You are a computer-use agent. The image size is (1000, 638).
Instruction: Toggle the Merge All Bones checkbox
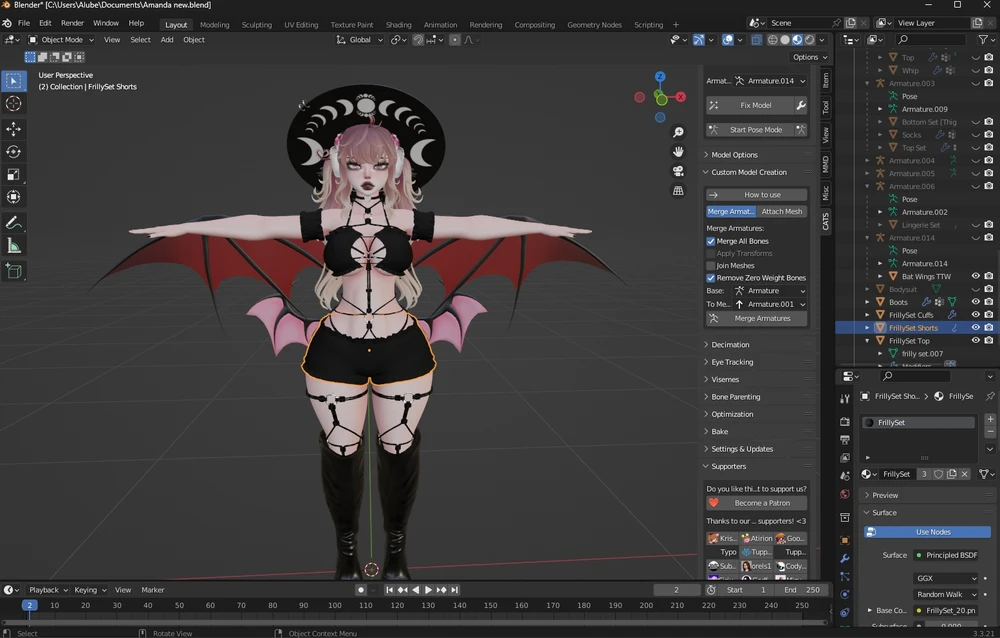(710, 241)
